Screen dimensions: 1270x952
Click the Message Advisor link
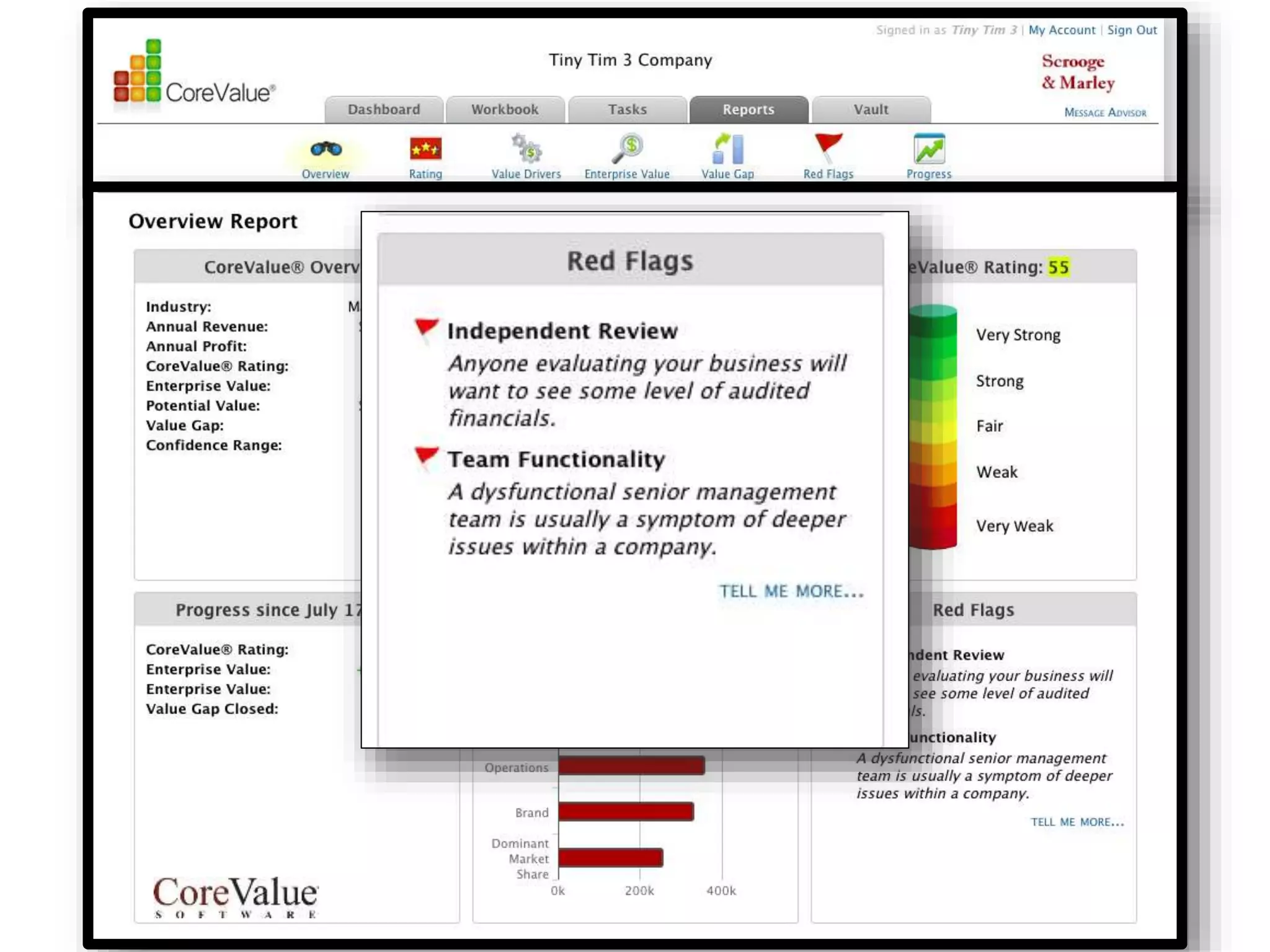[x=1105, y=113]
